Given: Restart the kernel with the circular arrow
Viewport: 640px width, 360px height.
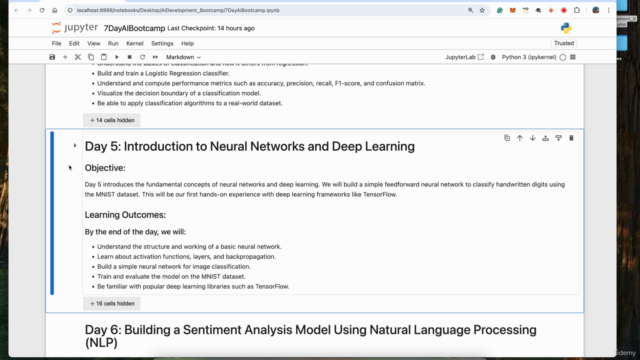Looking at the screenshot, I should click(x=142, y=57).
